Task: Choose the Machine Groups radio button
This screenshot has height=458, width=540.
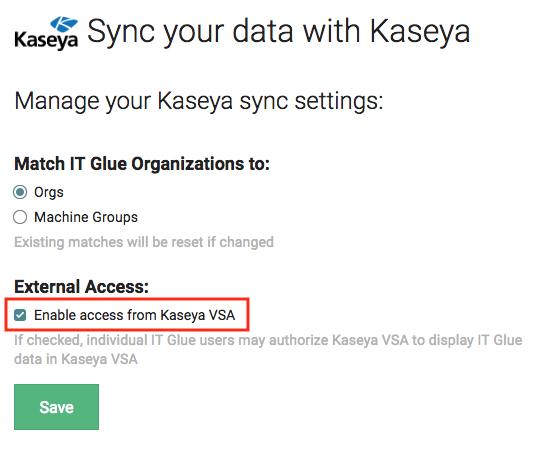Action: 20,217
